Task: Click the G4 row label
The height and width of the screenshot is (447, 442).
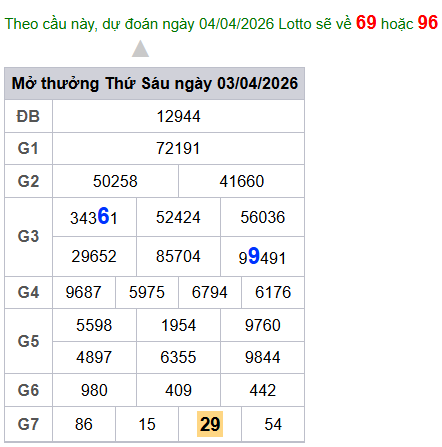Action: click(28, 292)
